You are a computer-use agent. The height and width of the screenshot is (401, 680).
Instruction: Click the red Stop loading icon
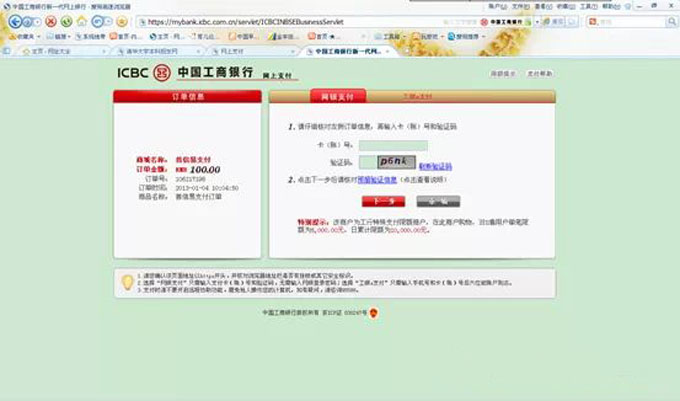point(51,21)
